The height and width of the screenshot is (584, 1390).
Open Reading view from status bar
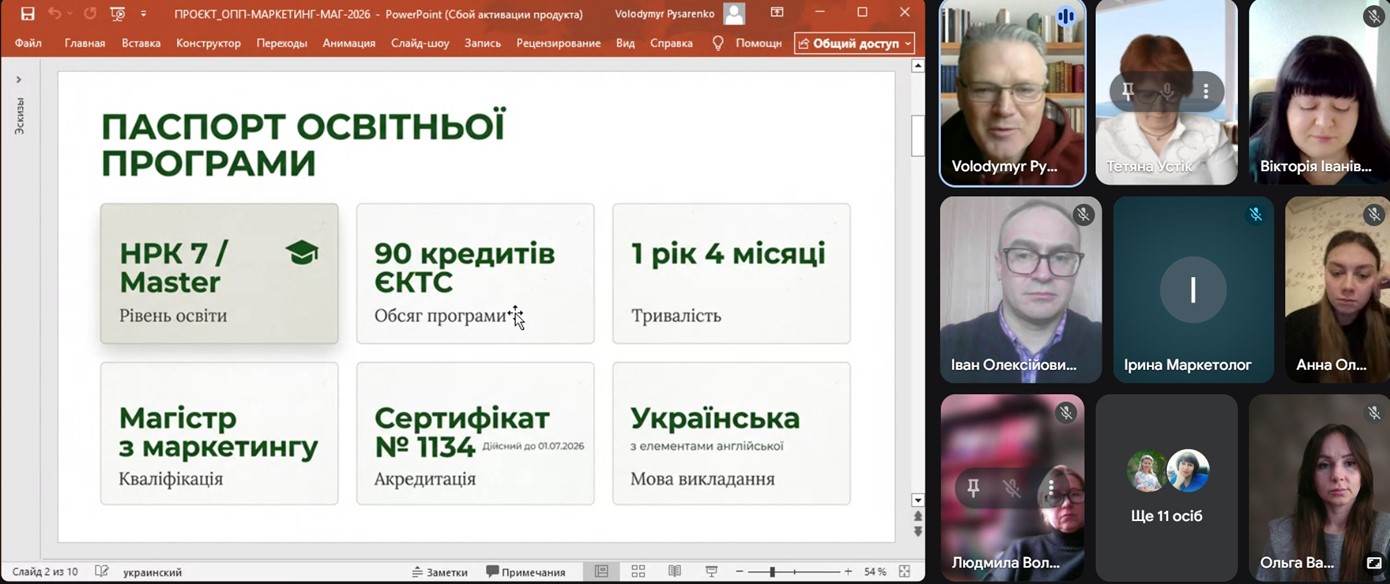[x=675, y=572]
